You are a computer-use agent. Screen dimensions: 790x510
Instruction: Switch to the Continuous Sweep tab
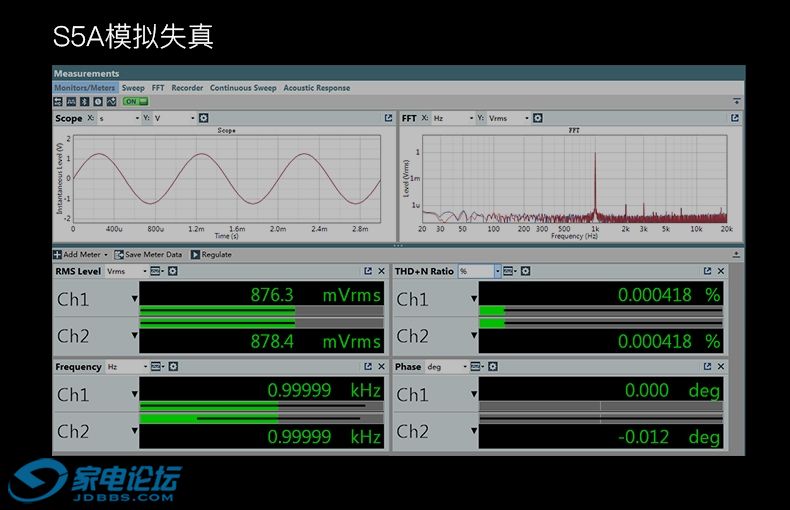[x=243, y=88]
